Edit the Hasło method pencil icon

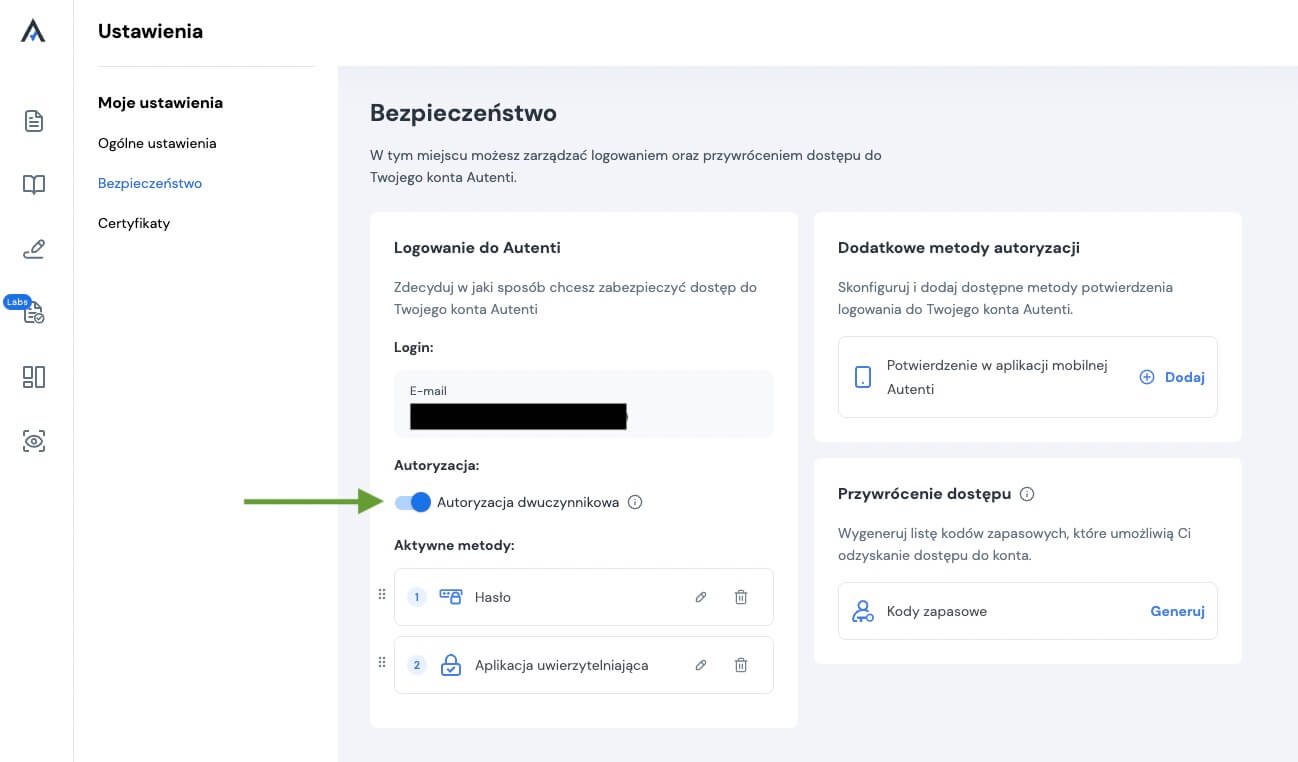click(x=701, y=597)
